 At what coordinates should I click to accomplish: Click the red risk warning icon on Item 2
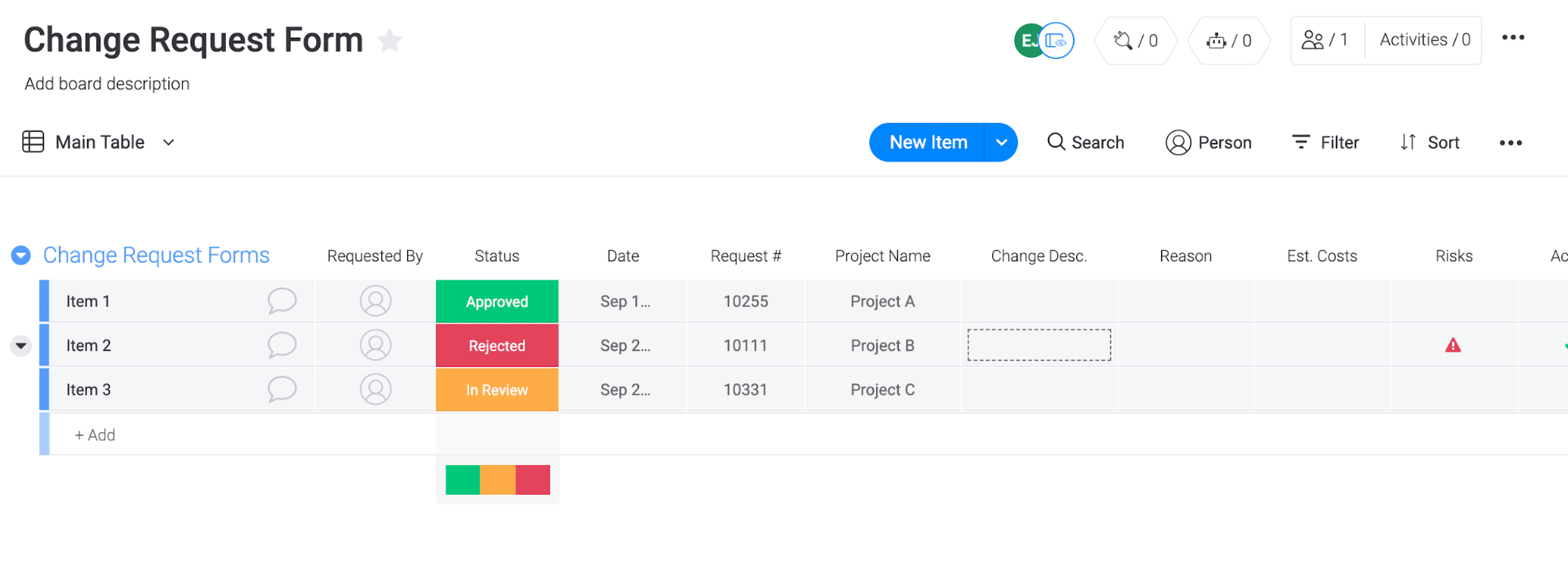point(1453,345)
